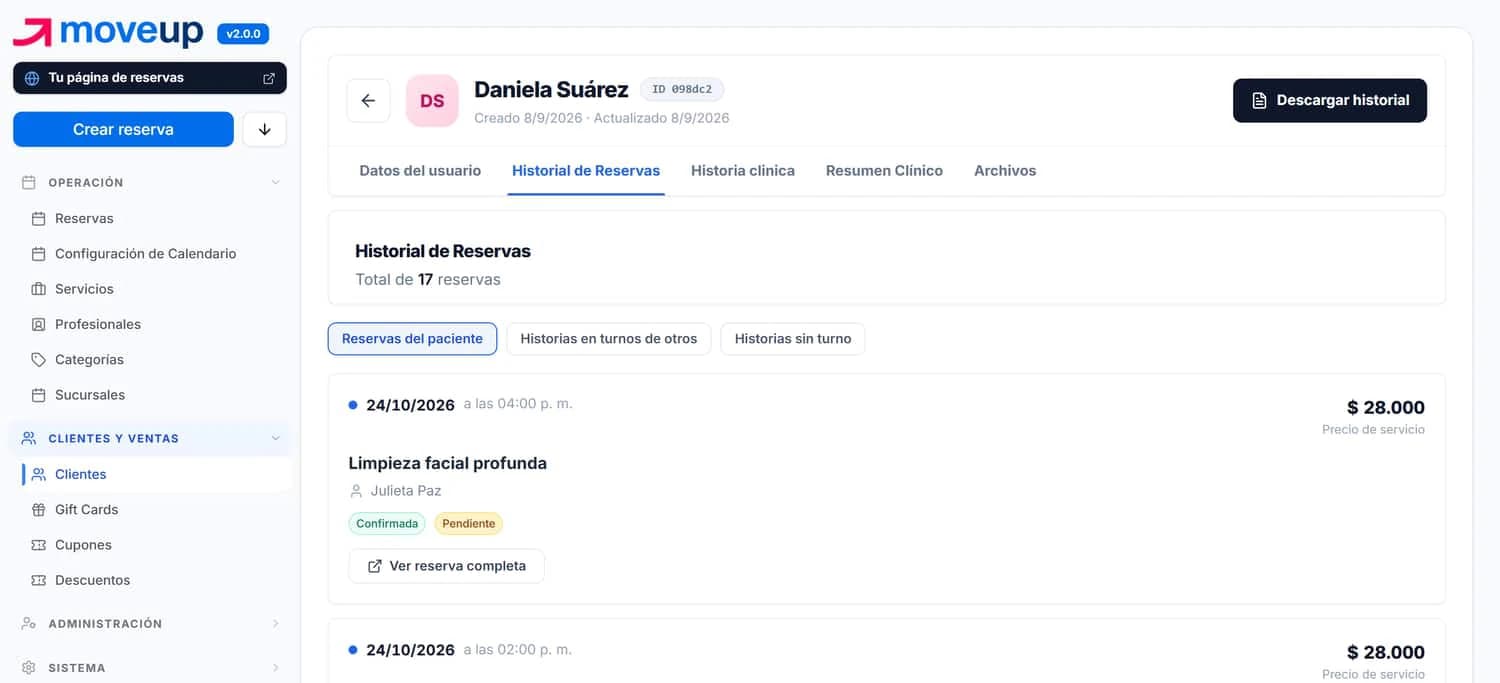Click the Sucursales calendar icon

pos(39,395)
